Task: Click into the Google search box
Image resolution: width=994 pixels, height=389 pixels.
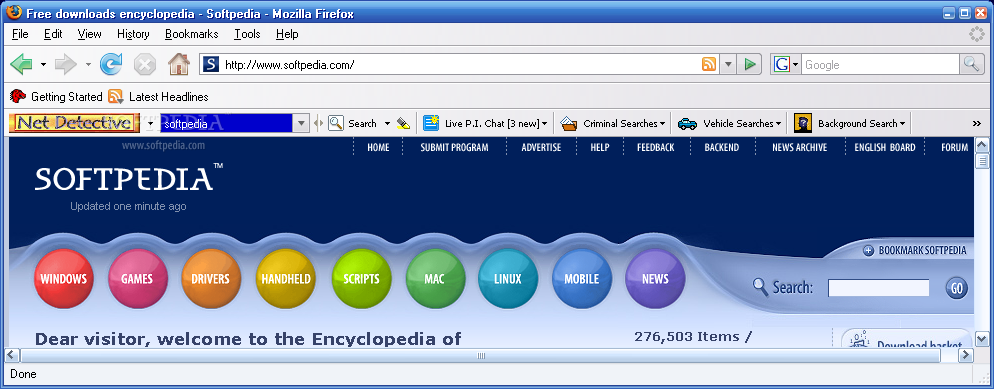Action: (x=881, y=64)
